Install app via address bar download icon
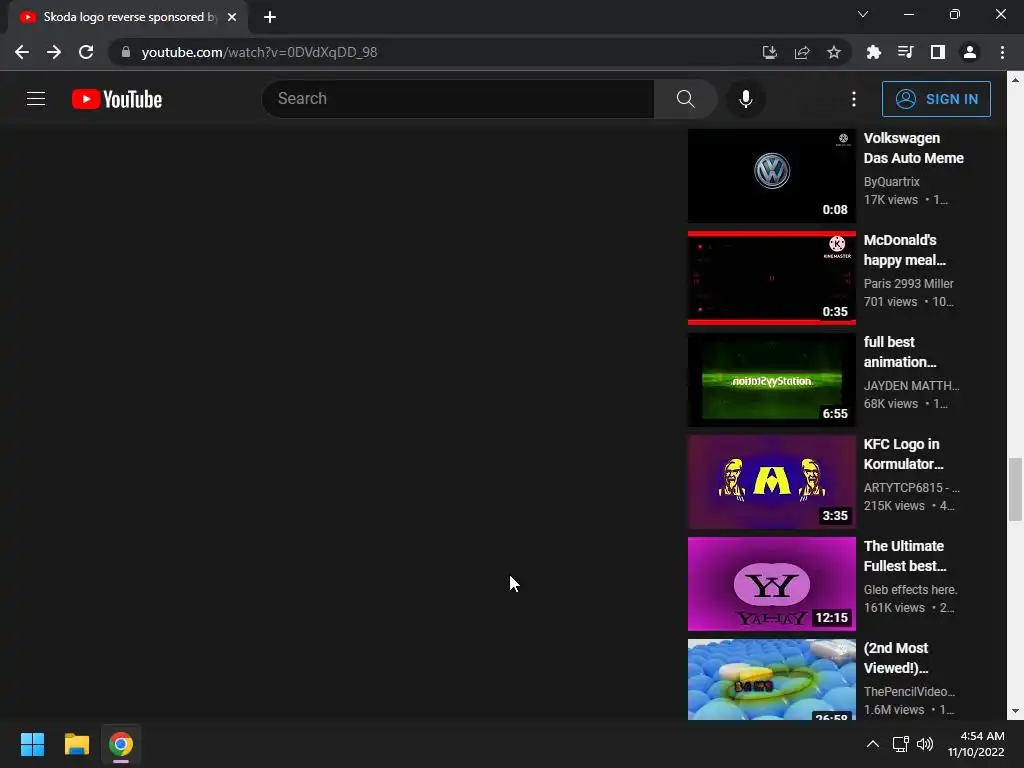1024x768 pixels. point(770,52)
